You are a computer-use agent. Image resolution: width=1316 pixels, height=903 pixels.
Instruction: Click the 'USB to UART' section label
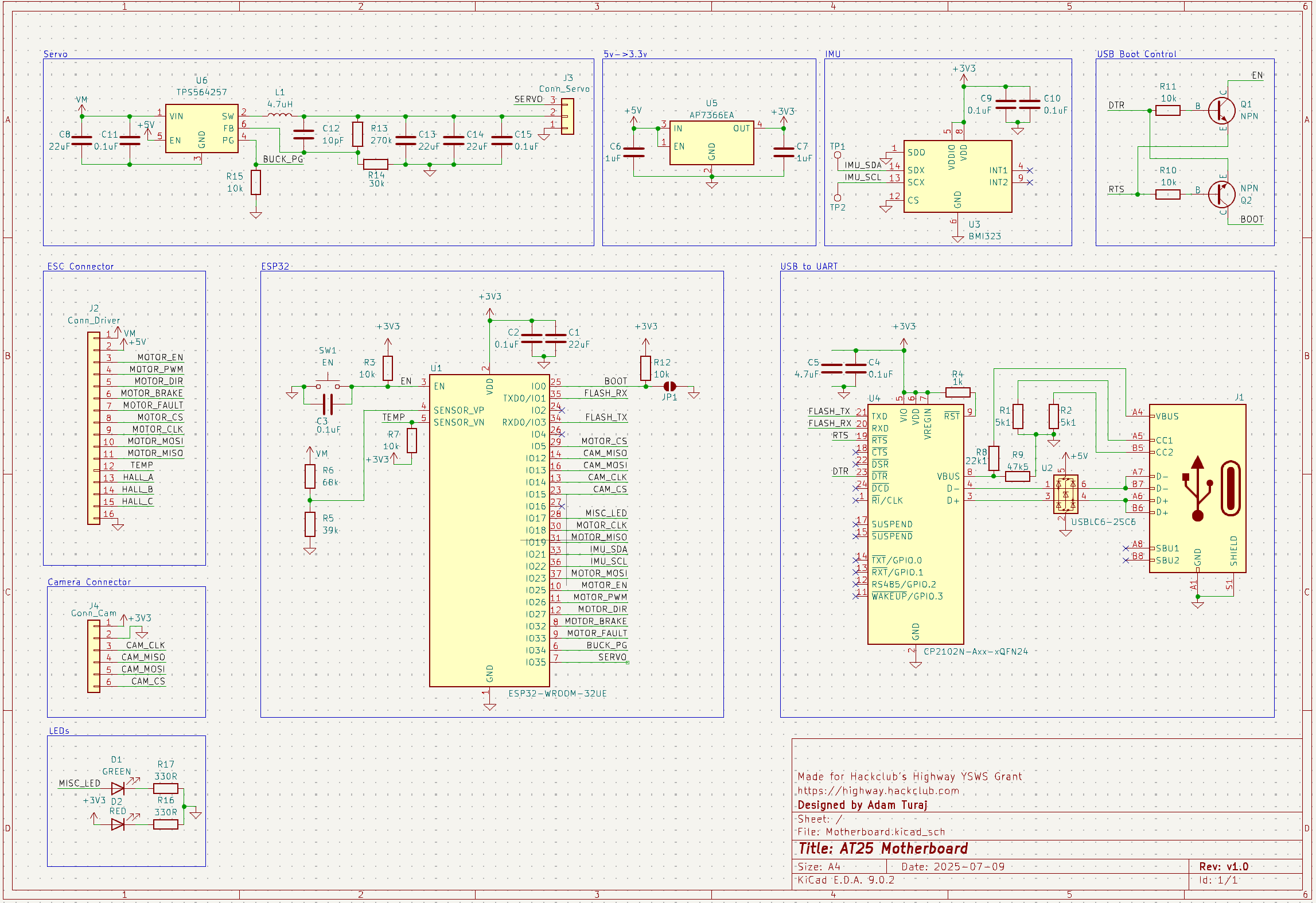[809, 266]
